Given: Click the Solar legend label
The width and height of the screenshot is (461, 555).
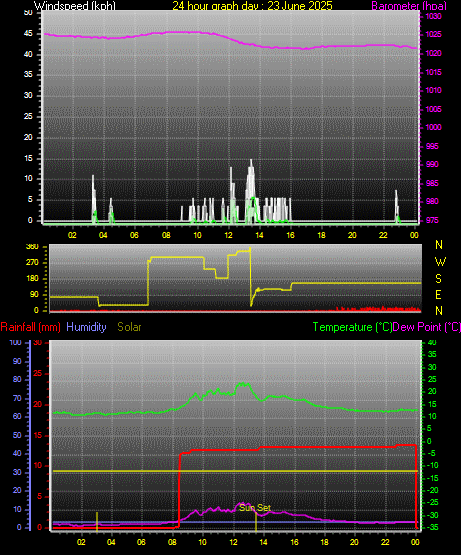Looking at the screenshot, I should 129,327.
